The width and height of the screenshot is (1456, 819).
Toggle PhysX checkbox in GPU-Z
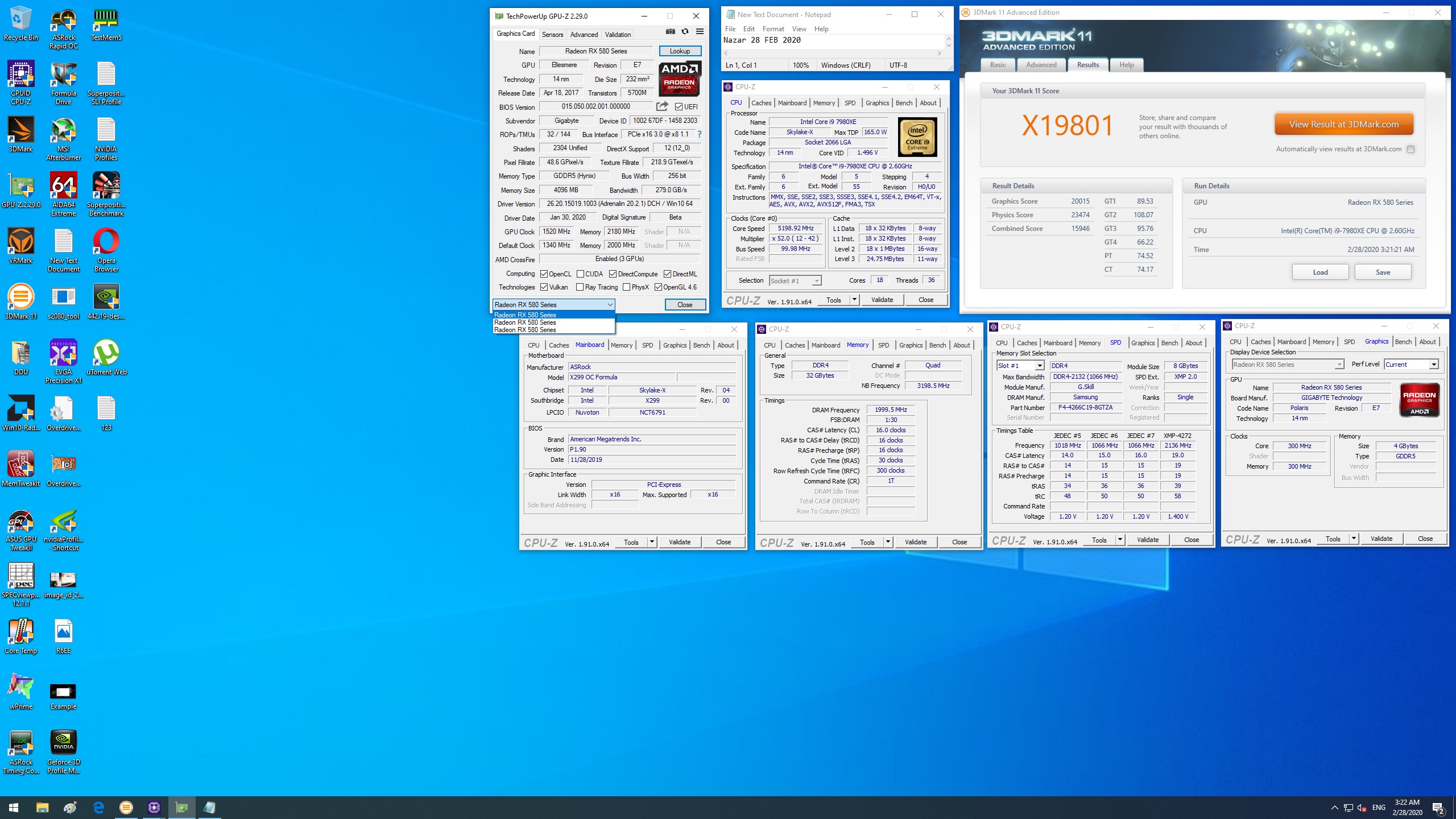(x=626, y=287)
